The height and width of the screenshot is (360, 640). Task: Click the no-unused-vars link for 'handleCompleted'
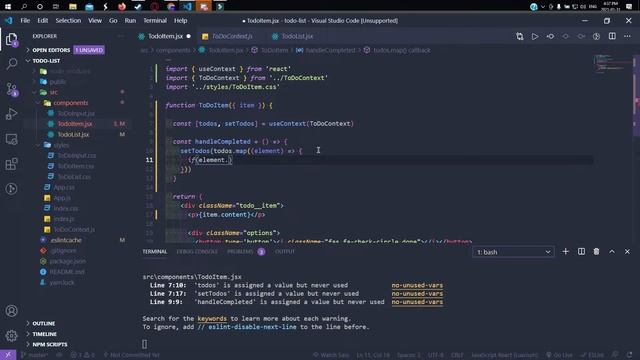click(x=417, y=302)
